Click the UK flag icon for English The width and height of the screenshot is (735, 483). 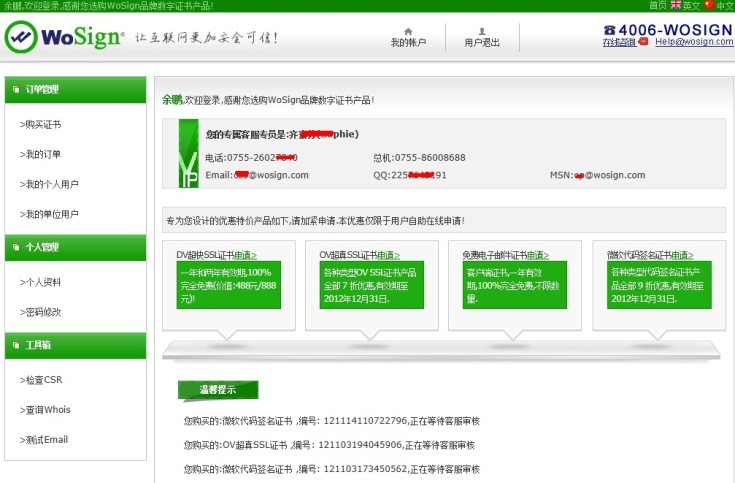coord(675,6)
